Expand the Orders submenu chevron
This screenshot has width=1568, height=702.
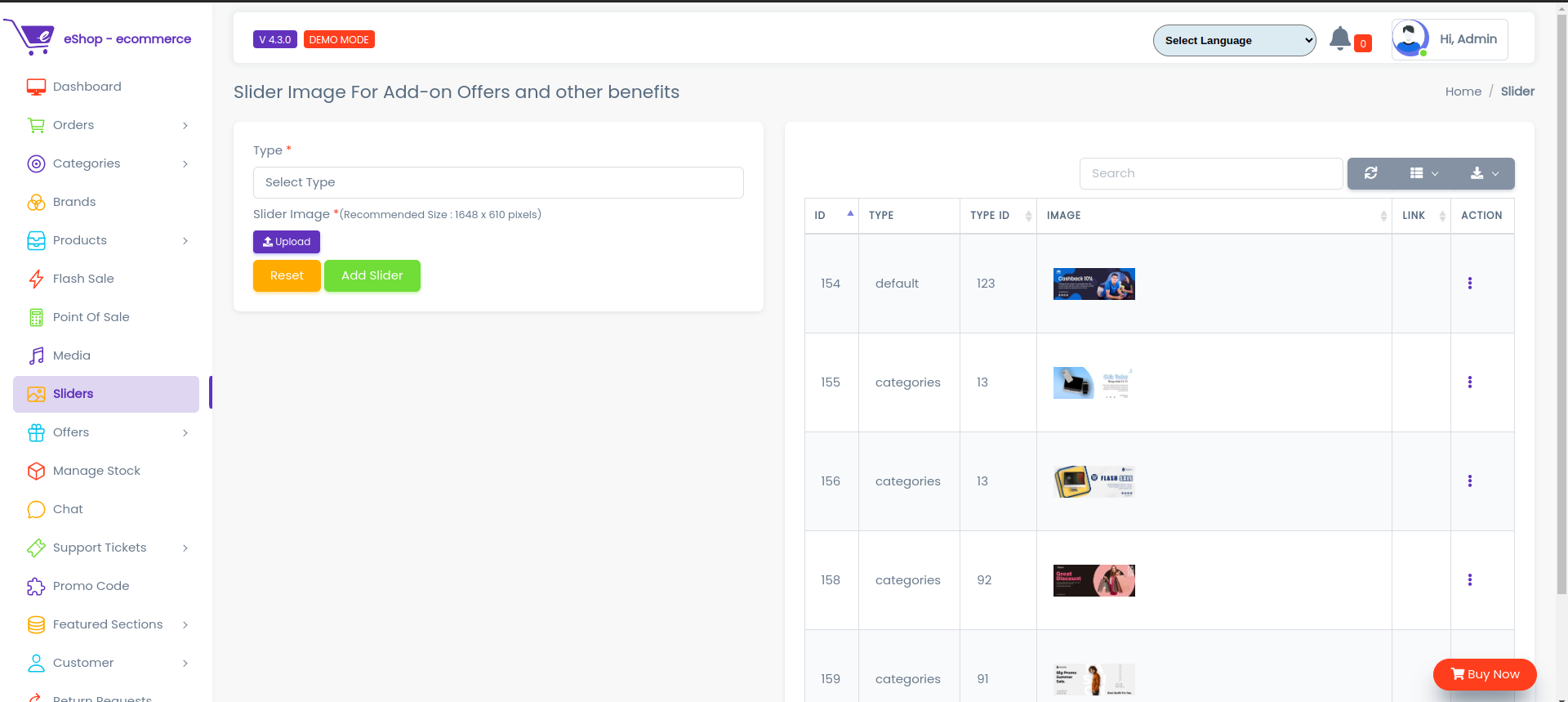[x=185, y=125]
